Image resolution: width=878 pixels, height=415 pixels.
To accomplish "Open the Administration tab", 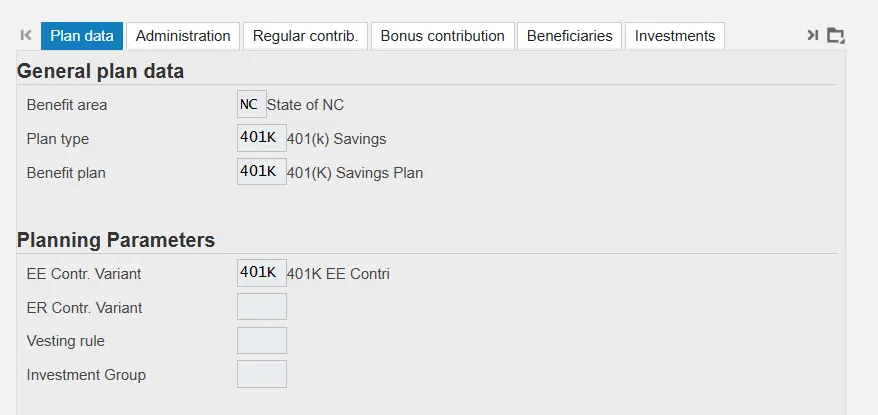I will pyautogui.click(x=183, y=36).
